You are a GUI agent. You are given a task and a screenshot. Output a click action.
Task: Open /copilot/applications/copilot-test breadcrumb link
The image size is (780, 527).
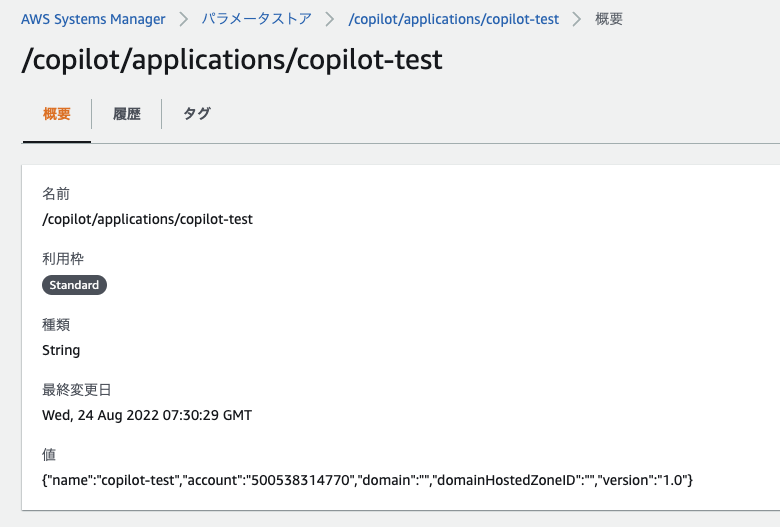[x=453, y=19]
